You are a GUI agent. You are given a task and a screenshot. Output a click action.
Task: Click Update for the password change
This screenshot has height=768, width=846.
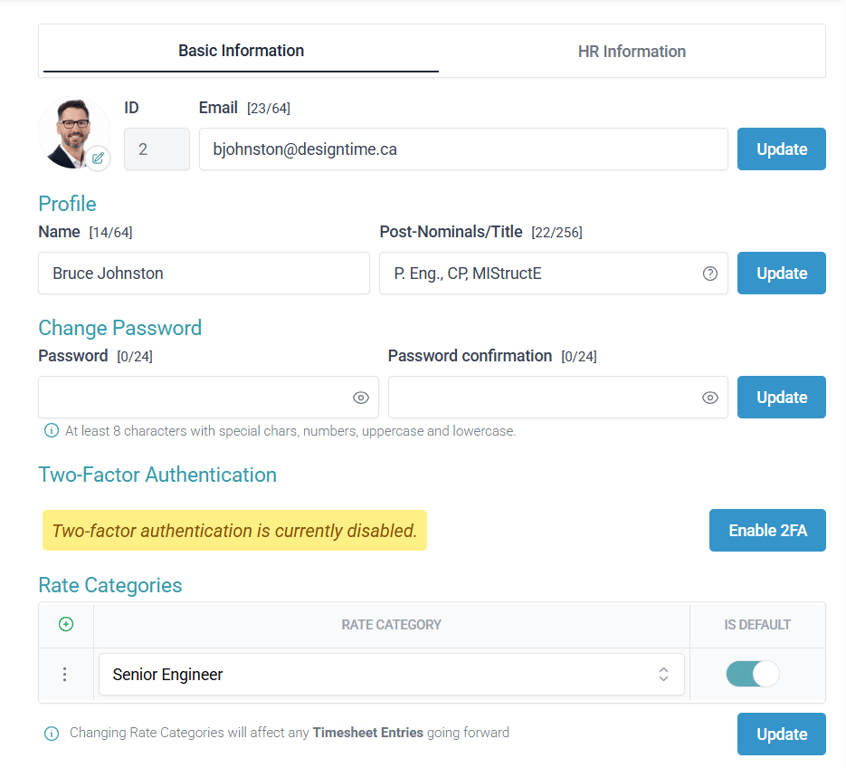pos(781,397)
